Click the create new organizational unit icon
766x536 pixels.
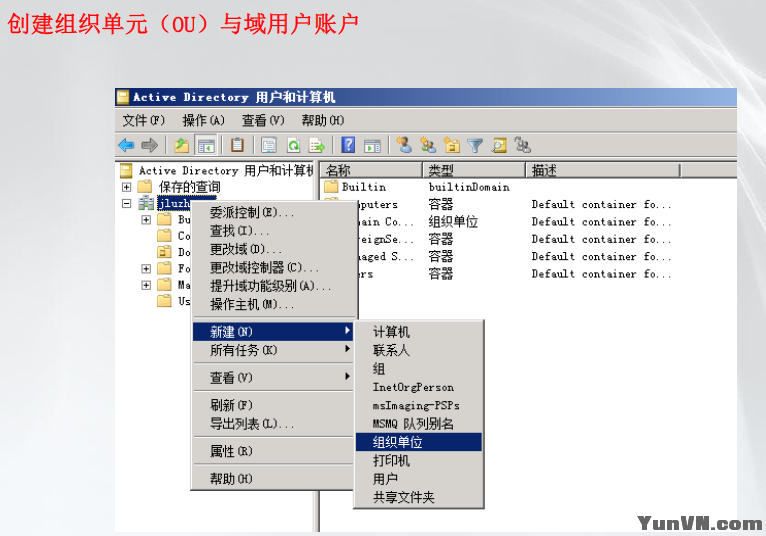point(452,145)
